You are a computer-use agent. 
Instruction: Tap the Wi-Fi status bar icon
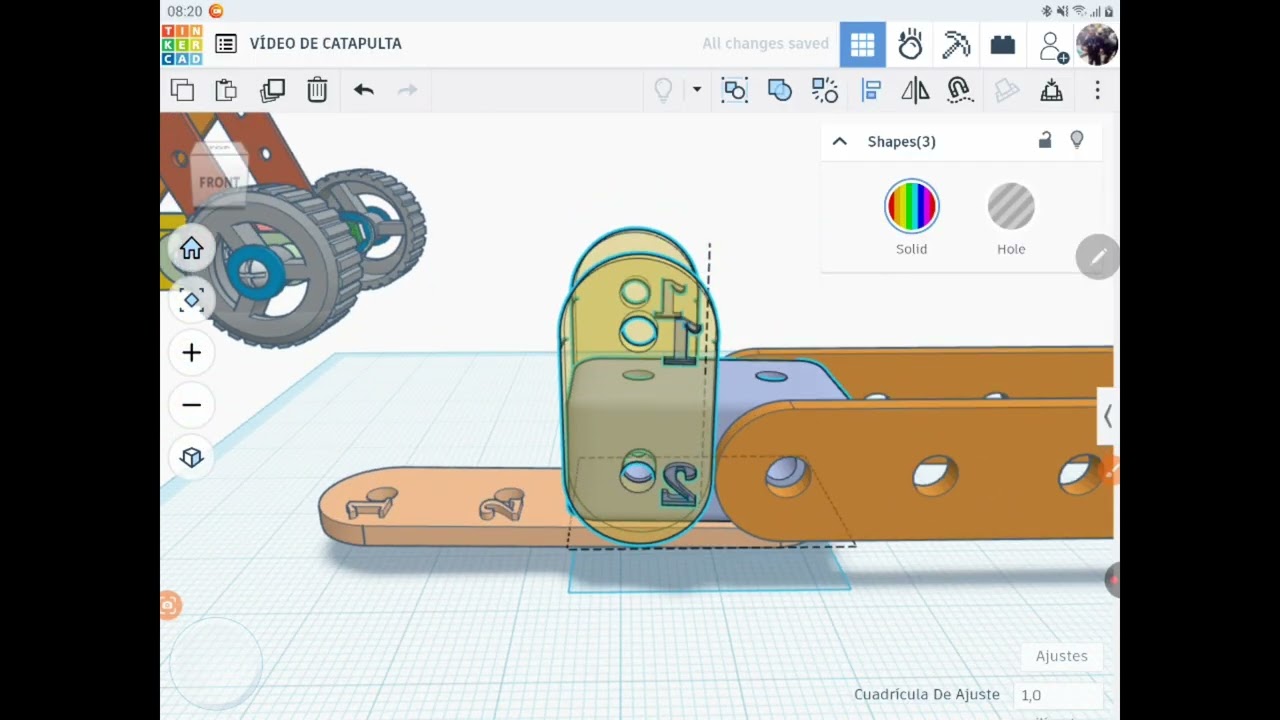[x=1078, y=11]
